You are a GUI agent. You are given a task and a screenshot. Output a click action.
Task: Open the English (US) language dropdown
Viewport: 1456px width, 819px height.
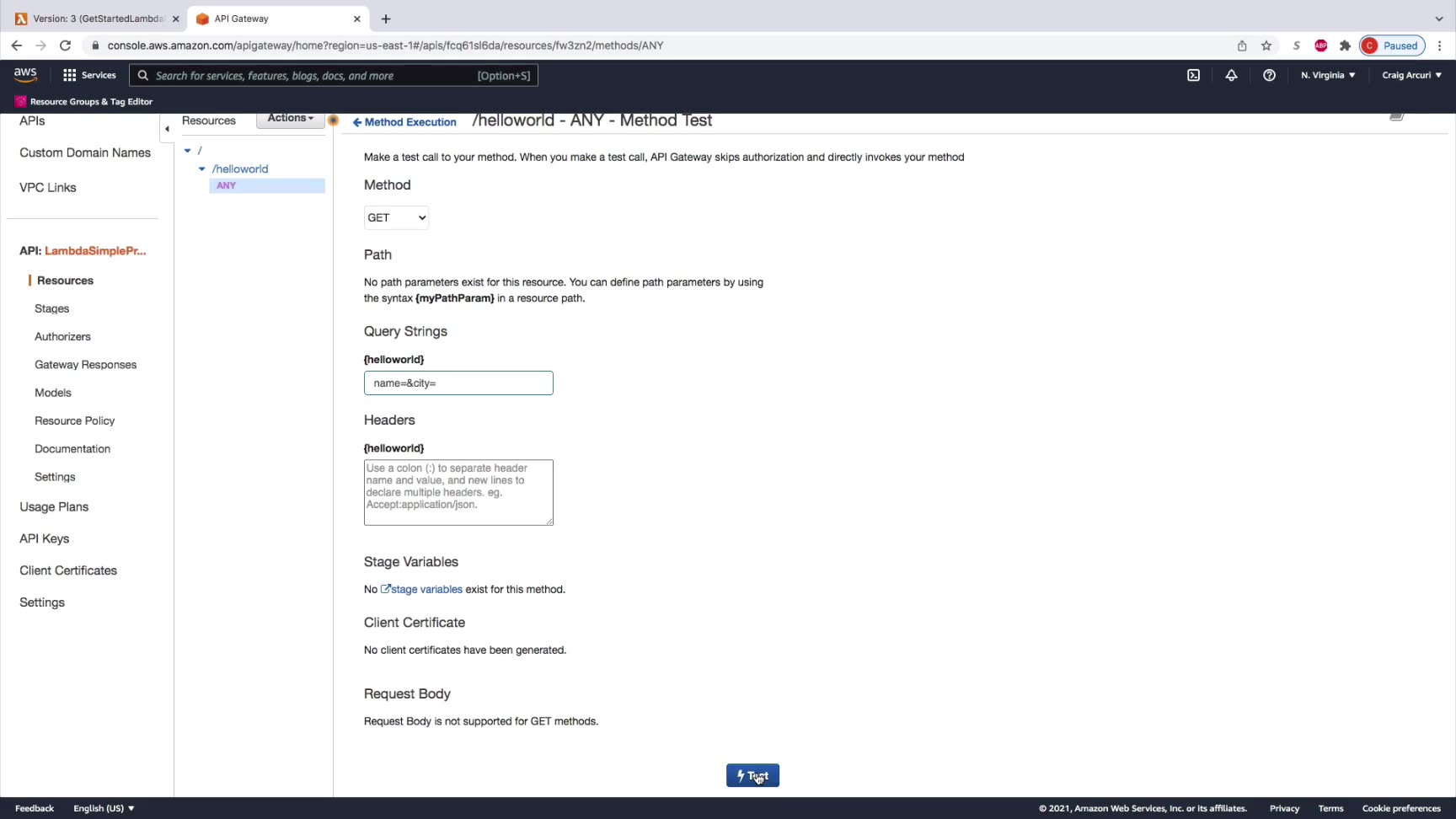[x=104, y=808]
